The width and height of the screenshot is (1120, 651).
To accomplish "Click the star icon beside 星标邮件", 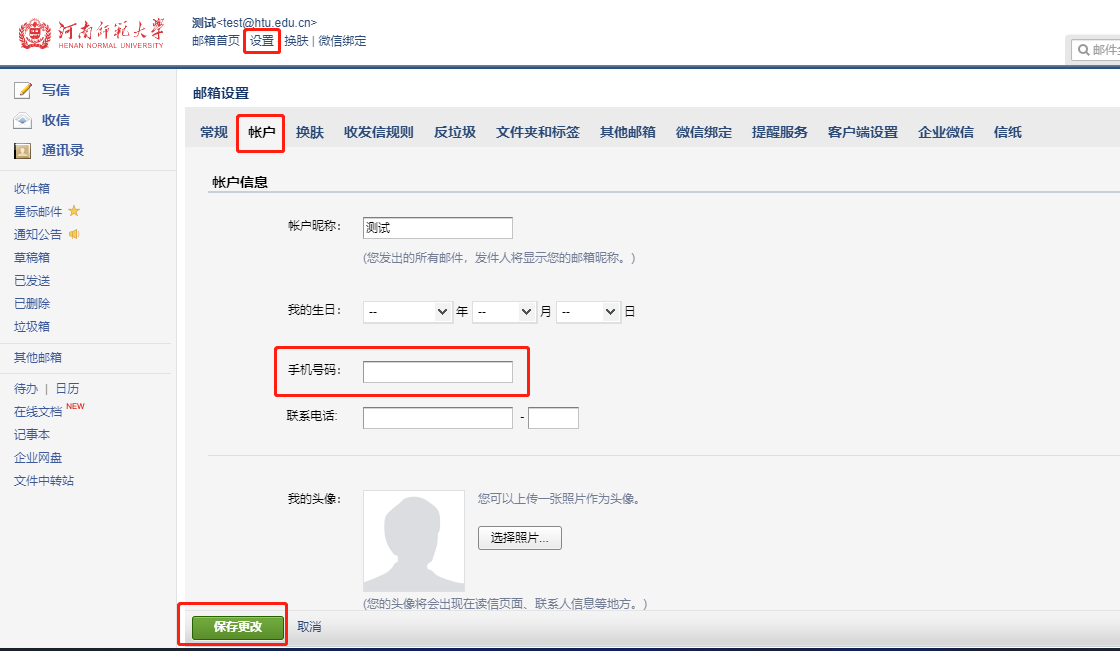I will (x=74, y=211).
